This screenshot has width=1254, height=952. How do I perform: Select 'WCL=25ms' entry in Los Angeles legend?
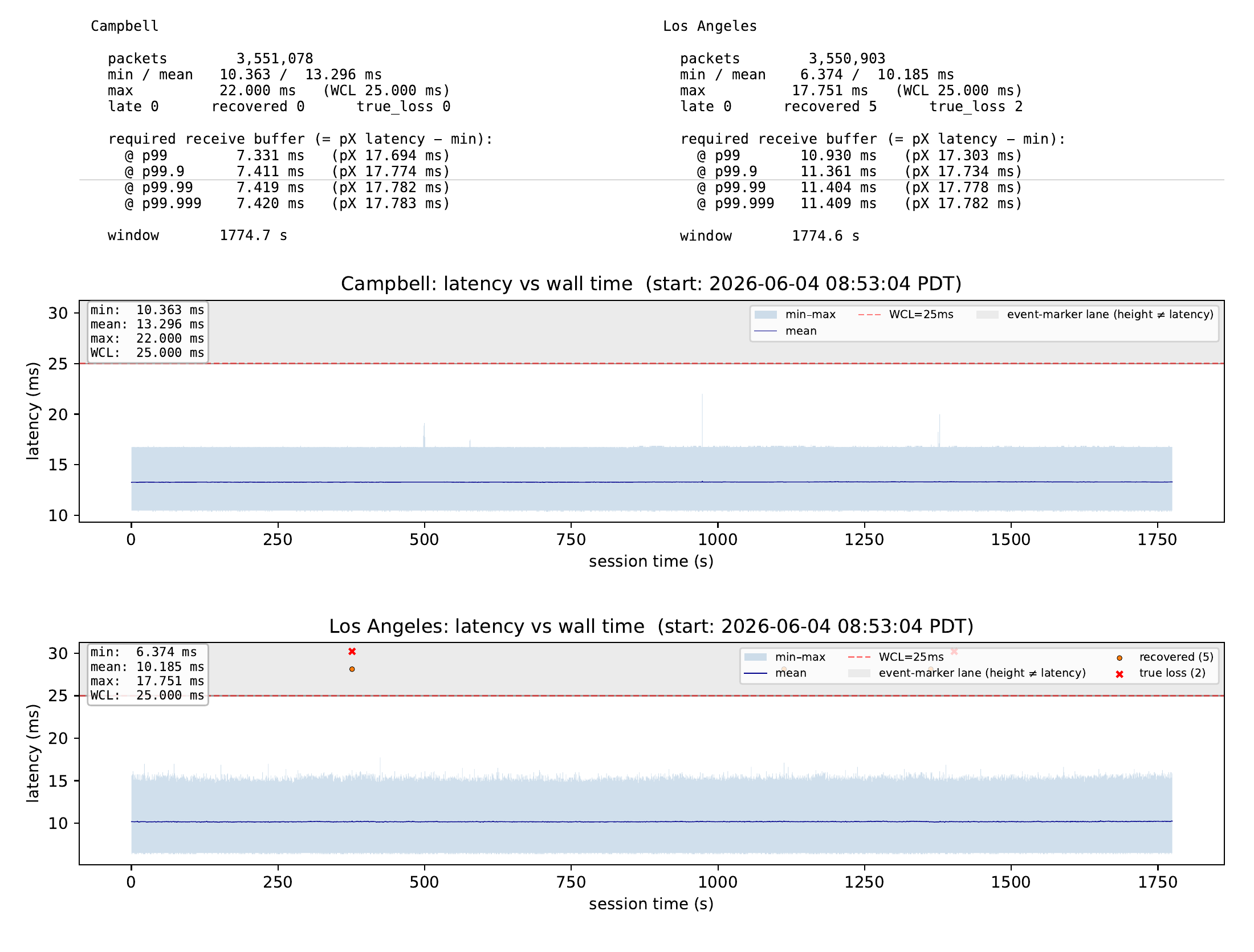click(x=895, y=657)
